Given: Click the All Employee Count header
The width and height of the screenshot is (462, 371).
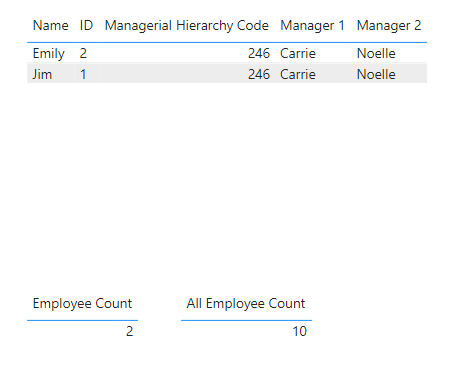Looking at the screenshot, I should coord(246,304).
